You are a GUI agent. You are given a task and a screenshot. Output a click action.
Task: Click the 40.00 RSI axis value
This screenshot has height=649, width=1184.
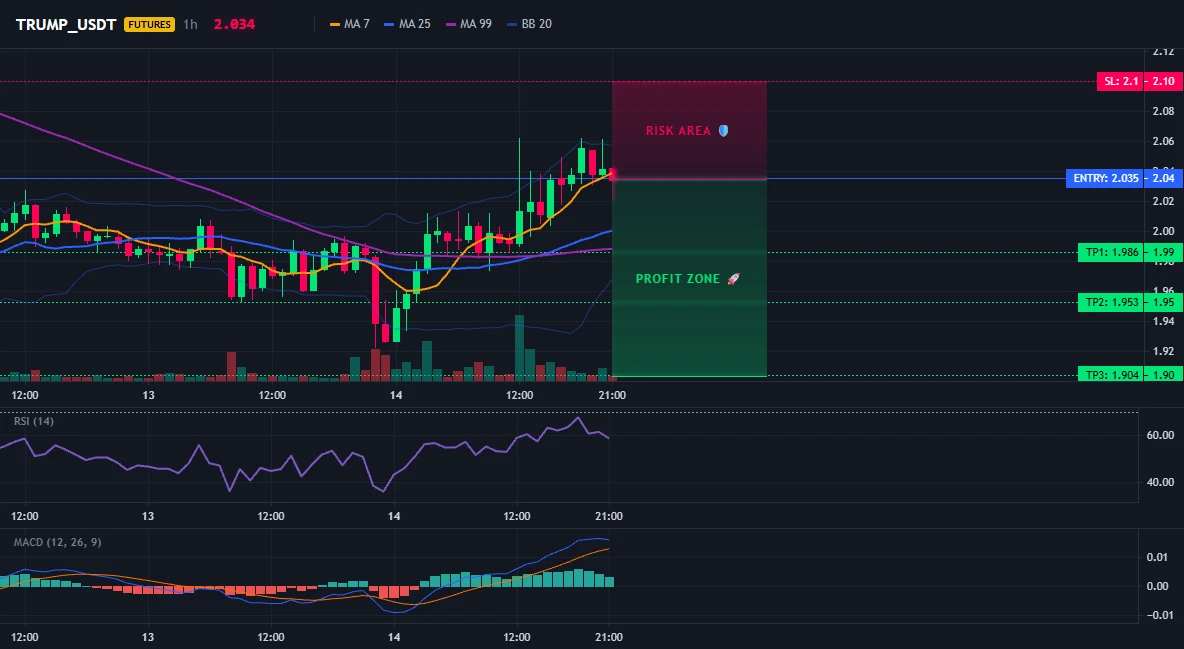pos(1161,482)
